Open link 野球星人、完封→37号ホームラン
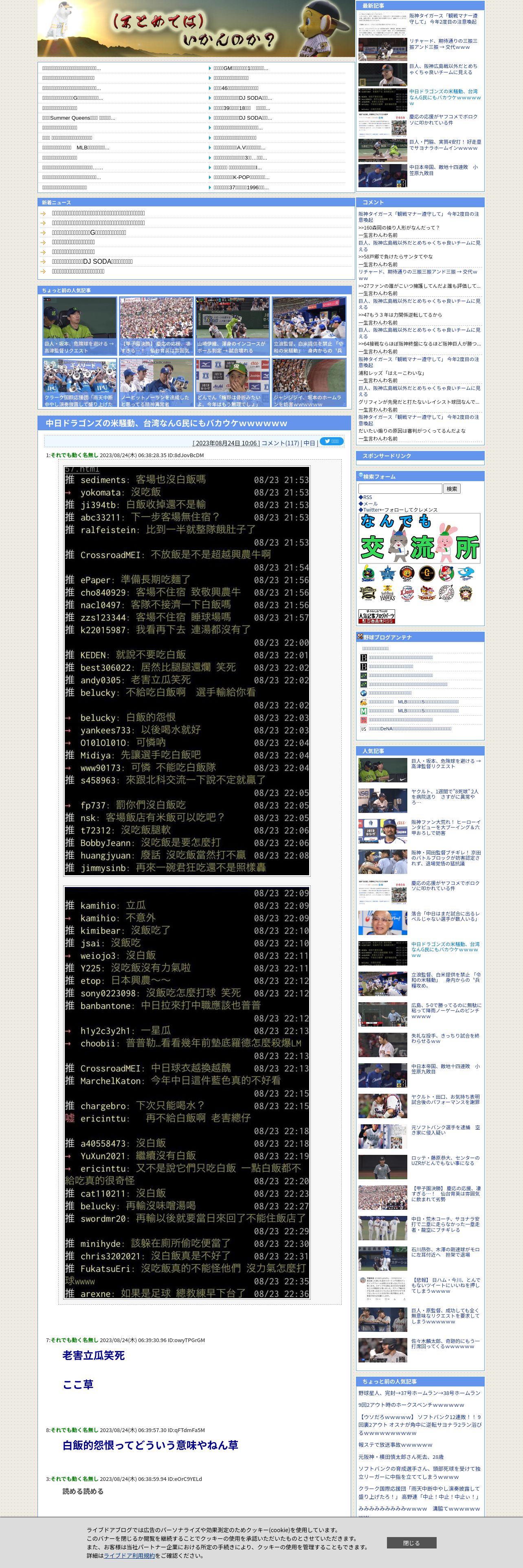Viewport: 523px width, 1568px height. pyautogui.click(x=419, y=1392)
